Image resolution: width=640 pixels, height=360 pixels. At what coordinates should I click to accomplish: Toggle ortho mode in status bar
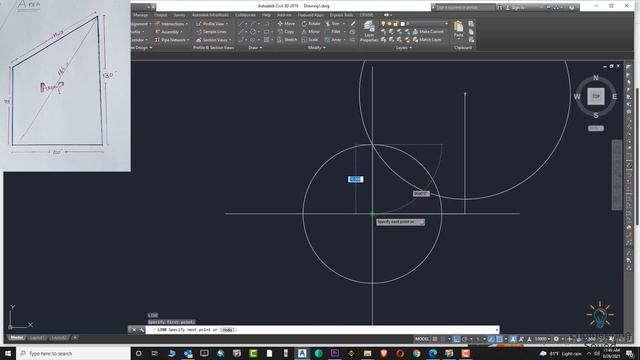point(457,339)
